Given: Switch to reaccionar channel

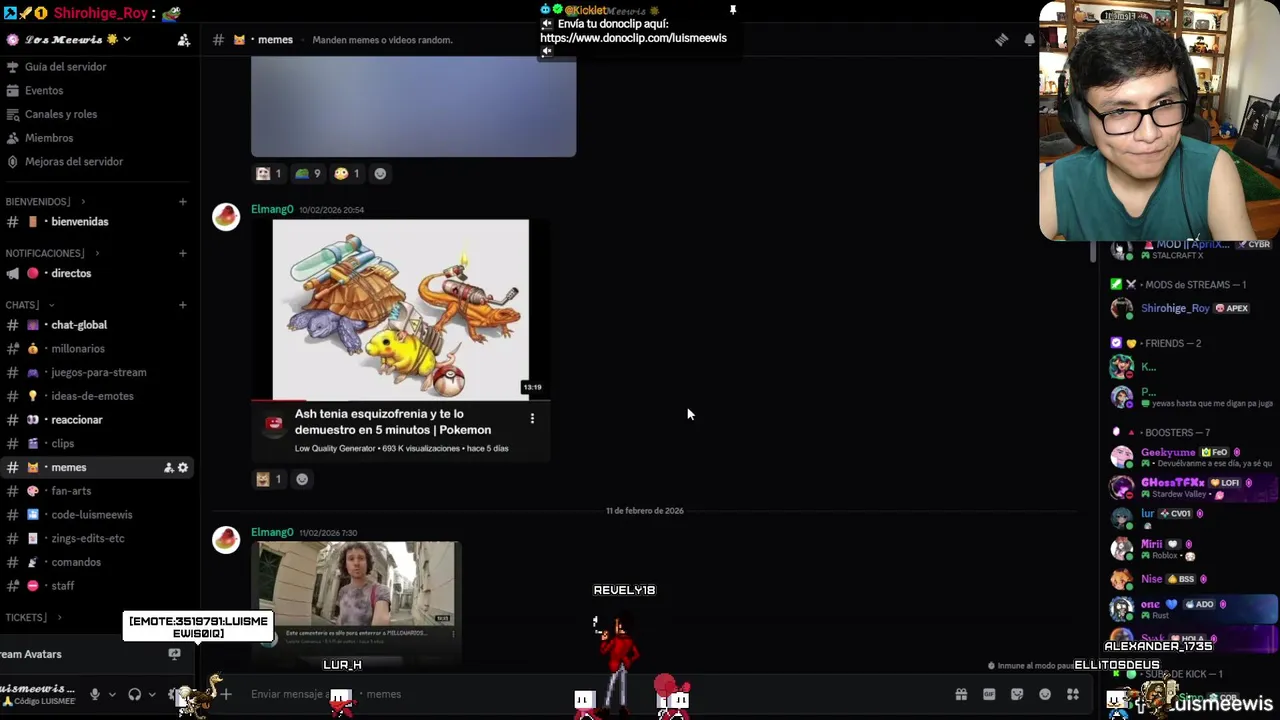Looking at the screenshot, I should [x=98, y=420].
